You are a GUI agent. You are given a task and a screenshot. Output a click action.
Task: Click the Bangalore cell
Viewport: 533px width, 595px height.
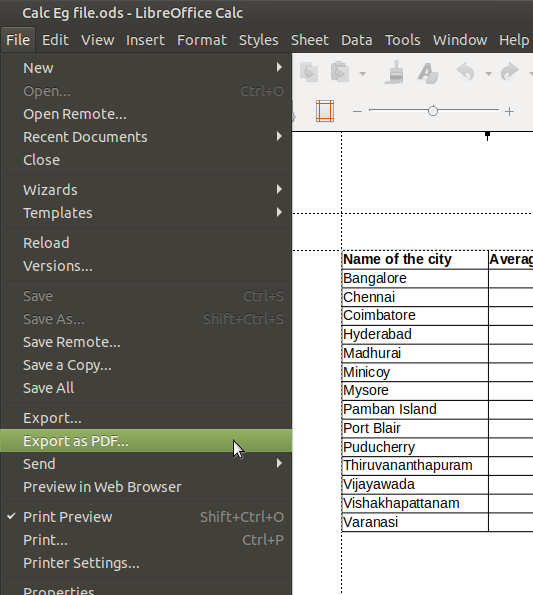point(415,279)
